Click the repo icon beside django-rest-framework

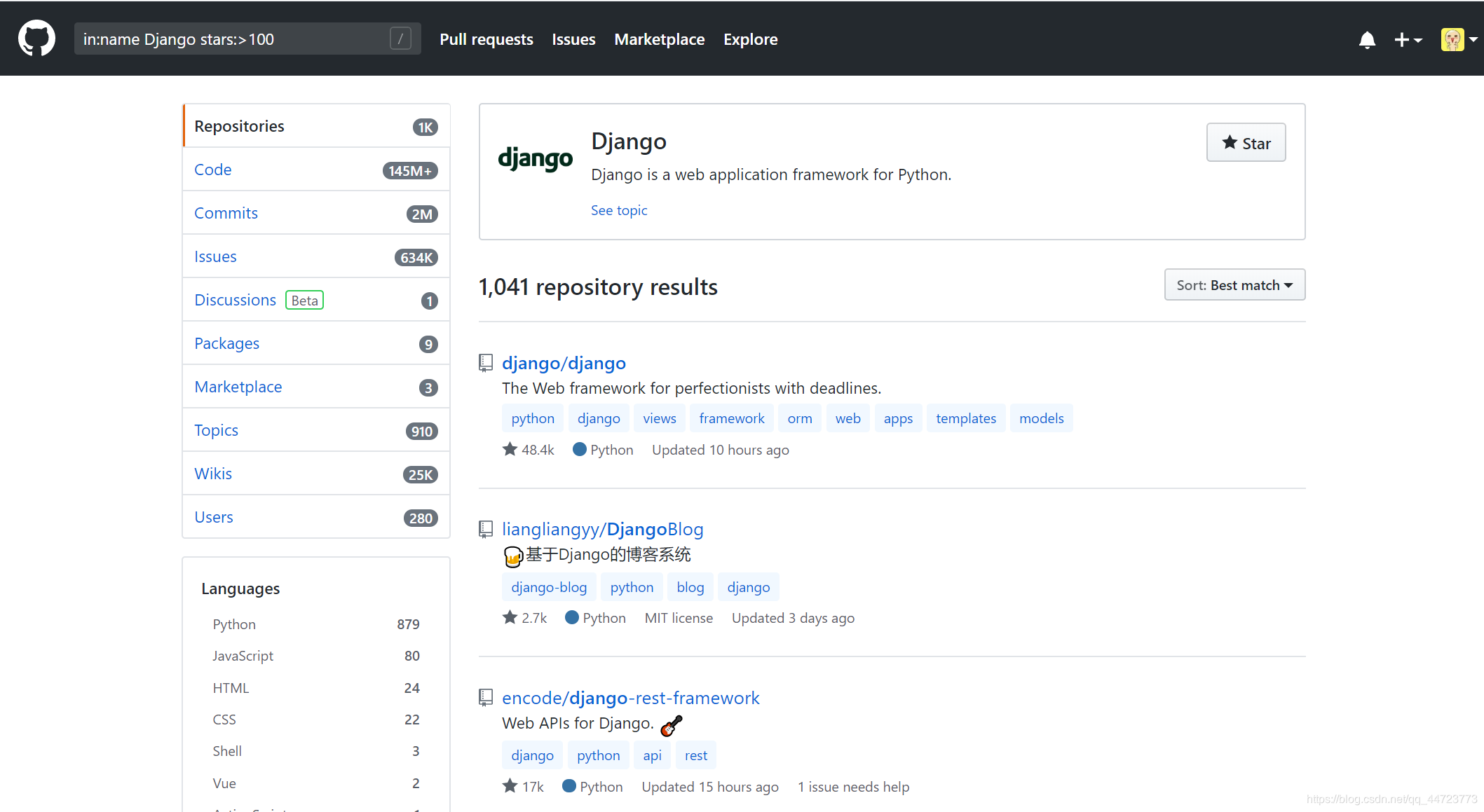[486, 697]
